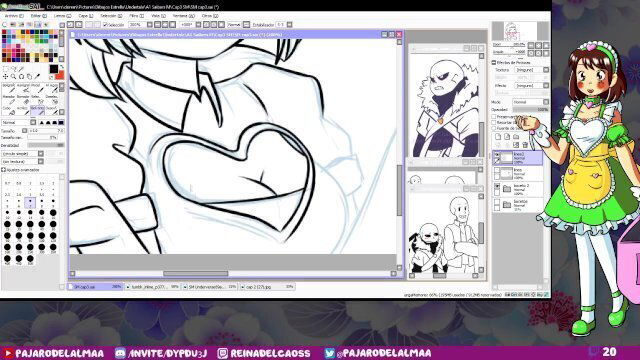Viewport: 640px width, 360px height.
Task: Toggle visibility of the bottom boceto folder
Action: 497,202
